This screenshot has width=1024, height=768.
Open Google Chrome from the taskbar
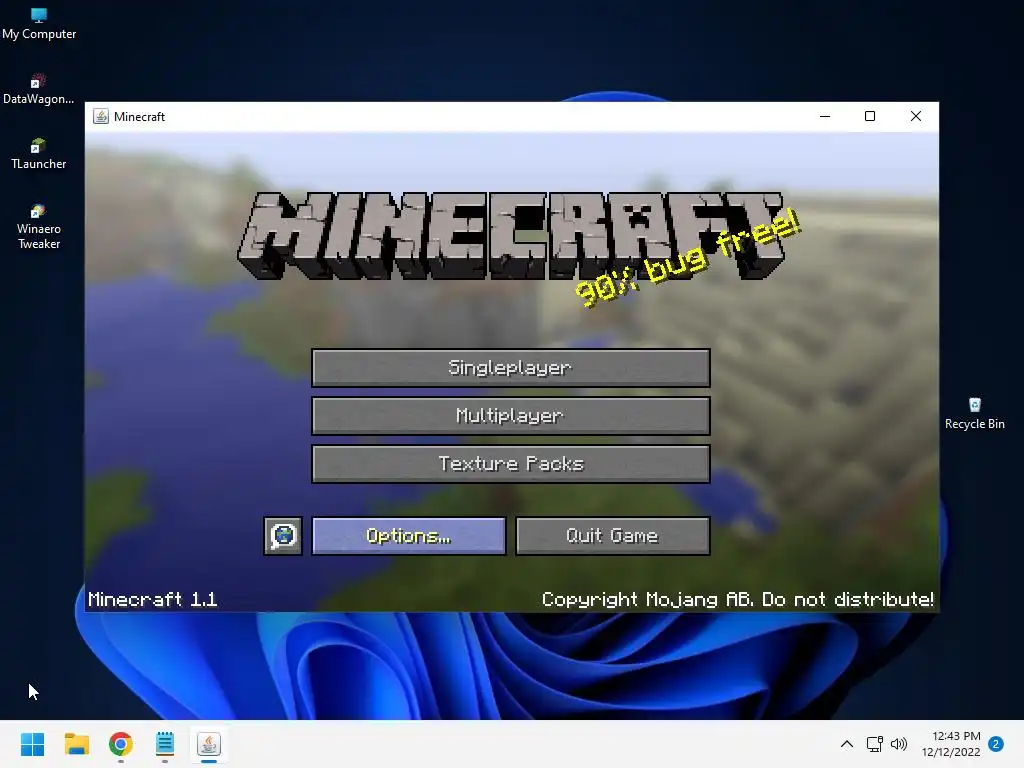pyautogui.click(x=121, y=744)
